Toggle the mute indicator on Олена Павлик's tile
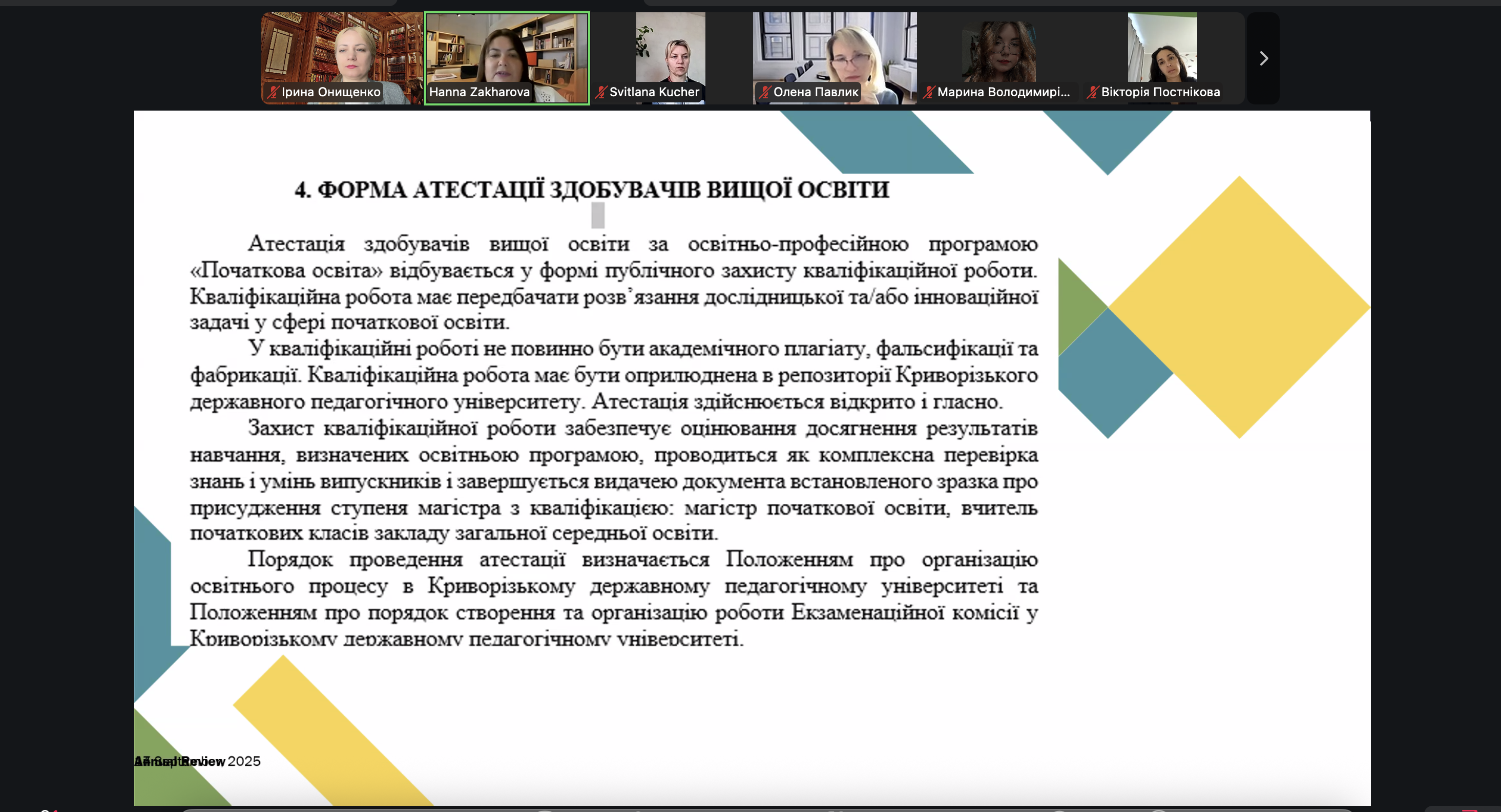Viewport: 1501px width, 812px height. coord(763,92)
